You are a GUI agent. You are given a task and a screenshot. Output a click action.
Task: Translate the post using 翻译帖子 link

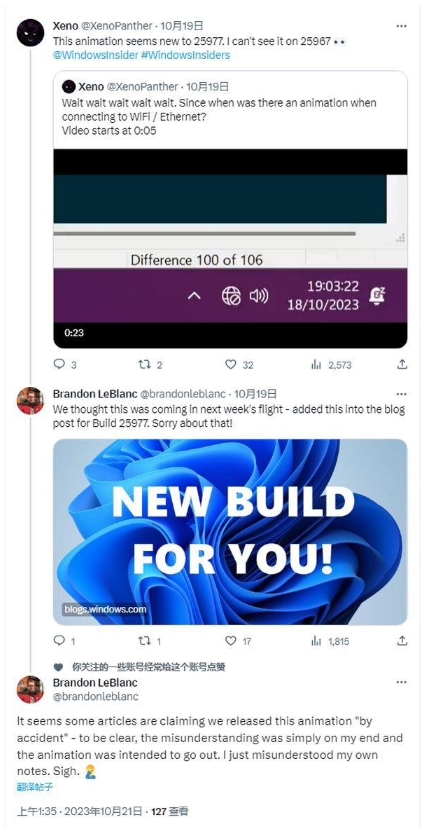point(35,786)
